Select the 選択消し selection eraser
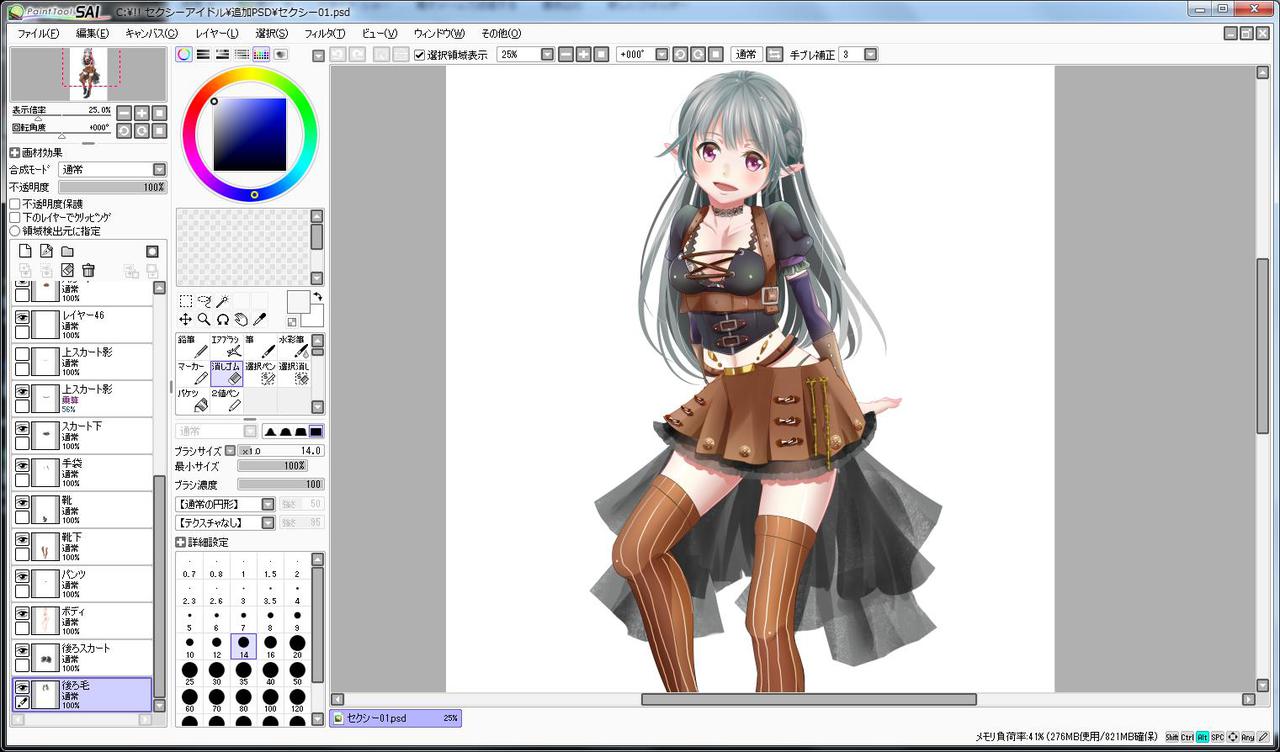This screenshot has height=752, width=1280. click(294, 373)
